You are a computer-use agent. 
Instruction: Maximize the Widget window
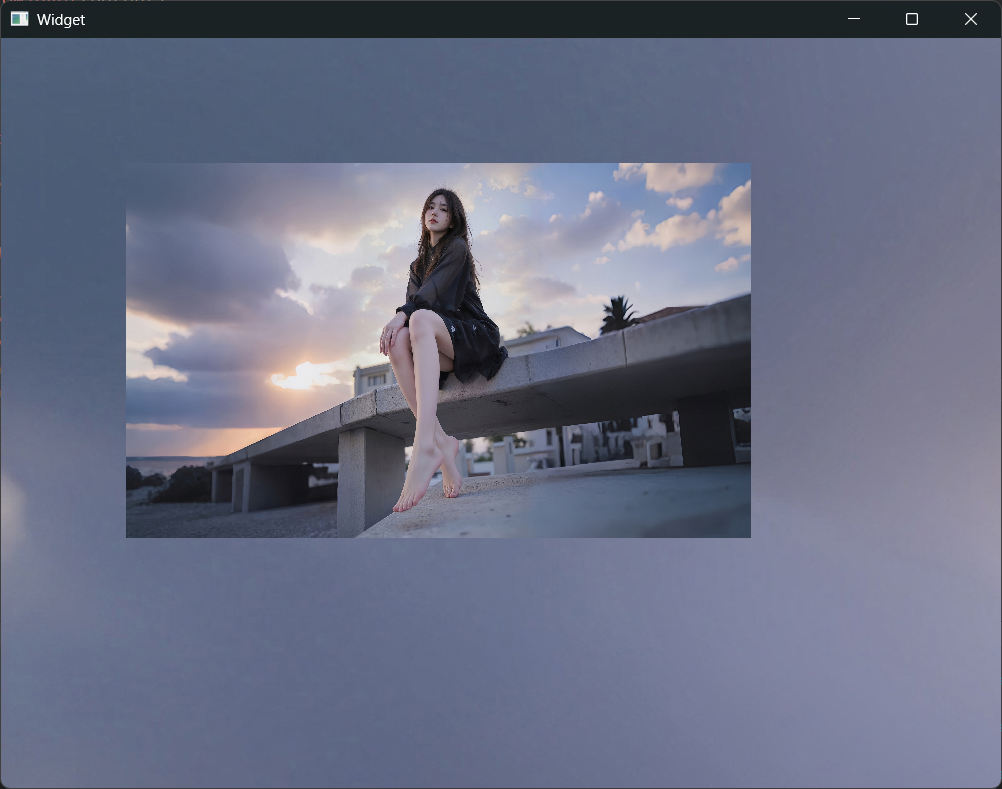(x=912, y=19)
